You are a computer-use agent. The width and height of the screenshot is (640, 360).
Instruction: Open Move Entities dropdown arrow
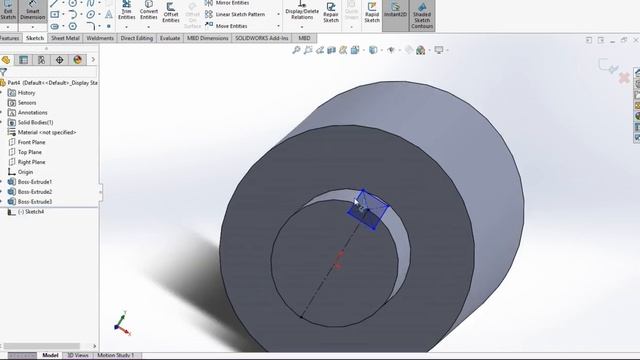[278, 26]
